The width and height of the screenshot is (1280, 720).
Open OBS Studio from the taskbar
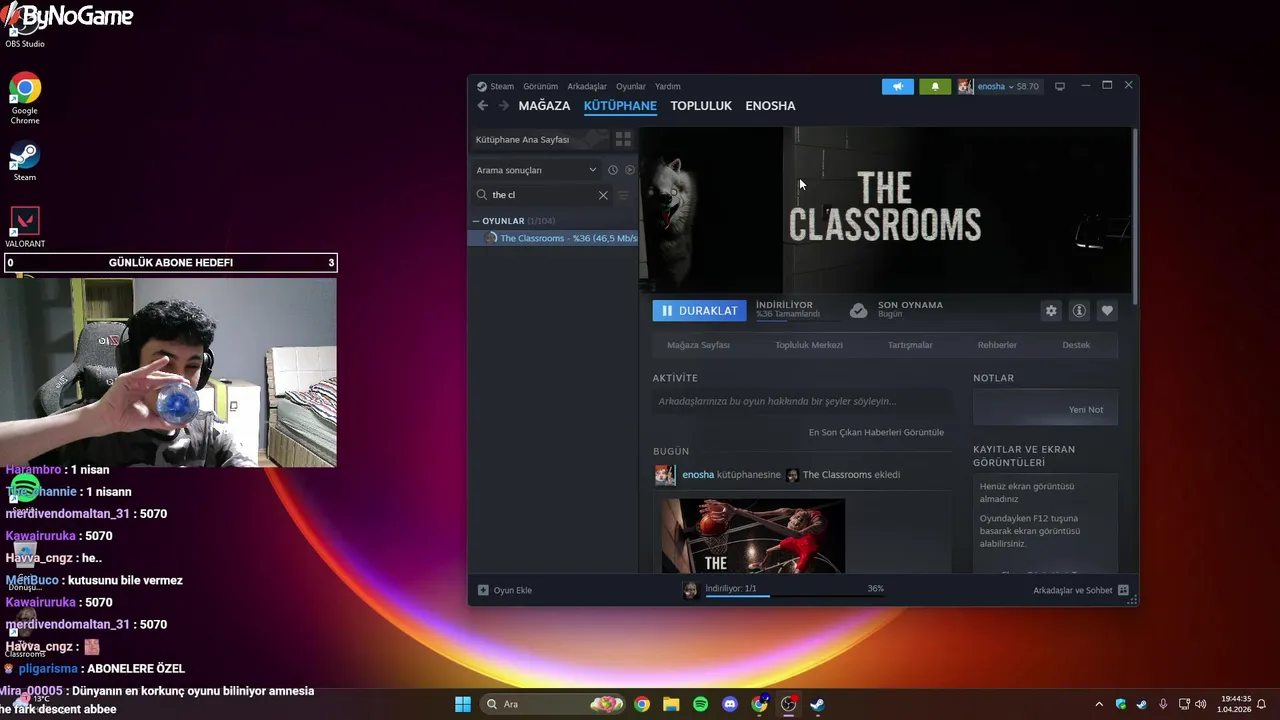[x=789, y=704]
